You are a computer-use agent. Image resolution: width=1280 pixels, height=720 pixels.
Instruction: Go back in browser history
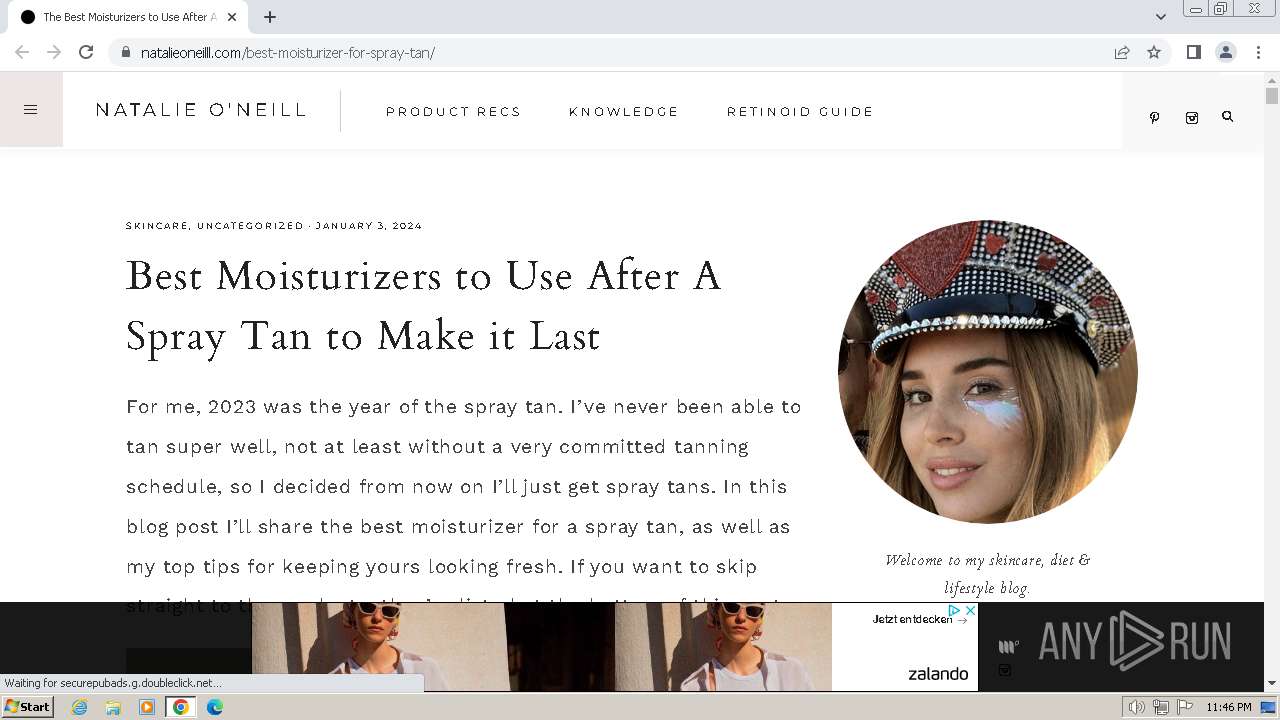click(22, 52)
